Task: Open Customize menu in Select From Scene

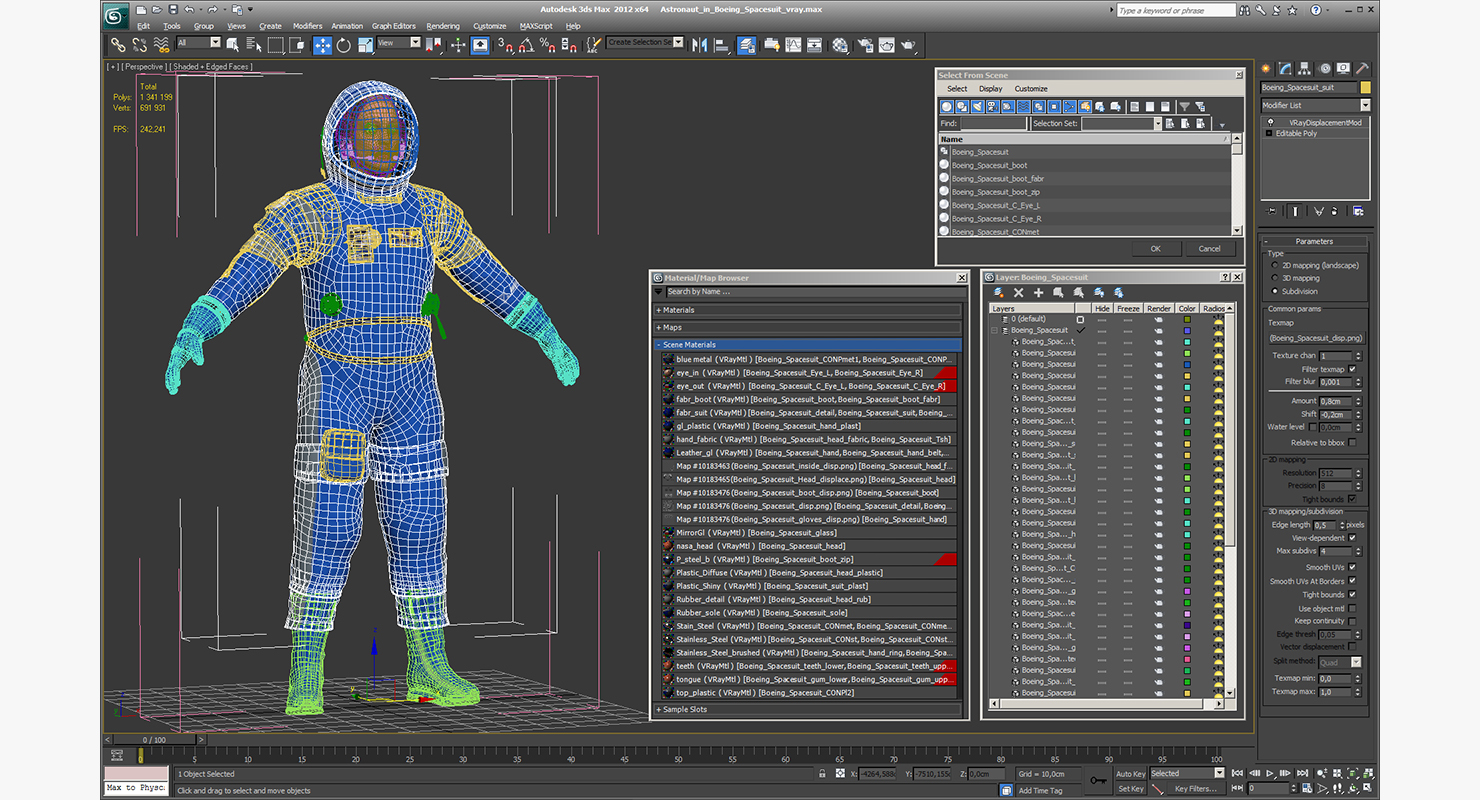Action: tap(1031, 89)
